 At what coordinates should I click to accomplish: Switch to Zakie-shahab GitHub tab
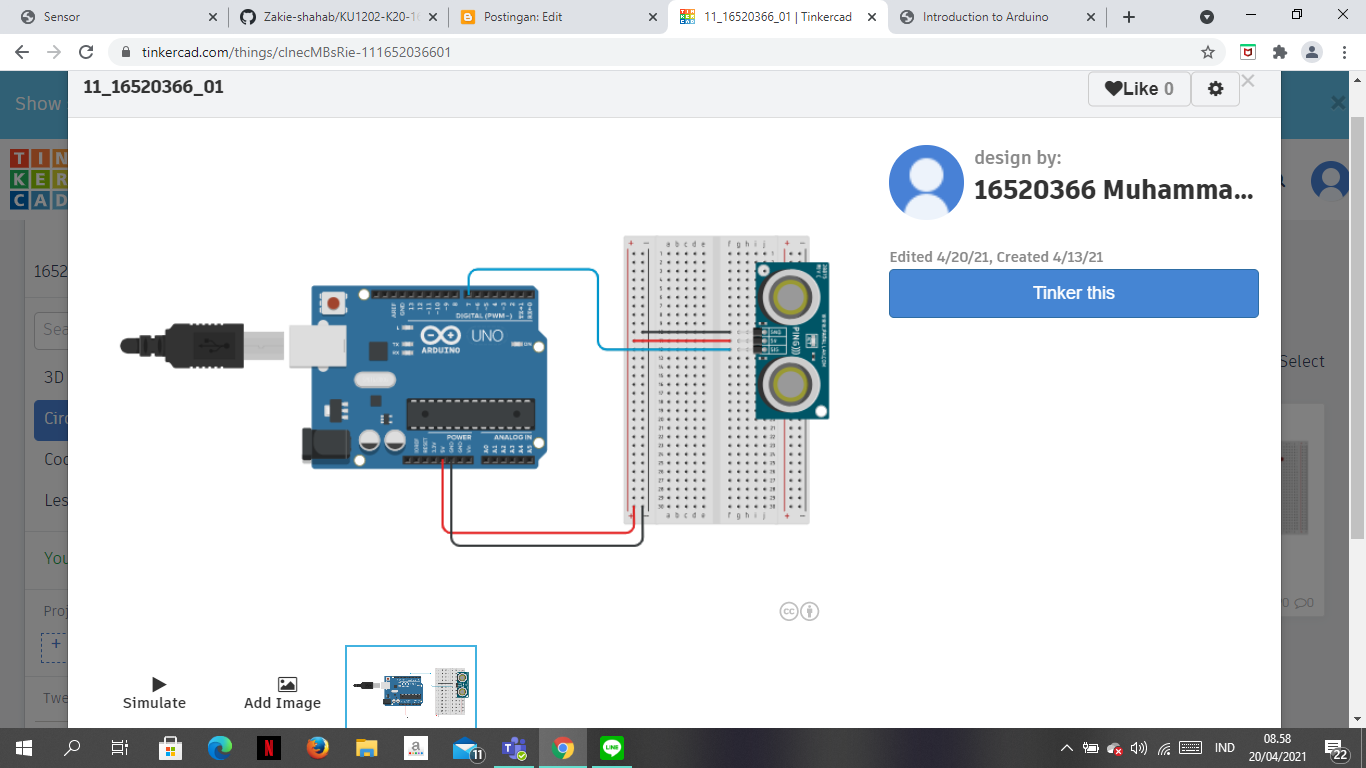(x=338, y=17)
